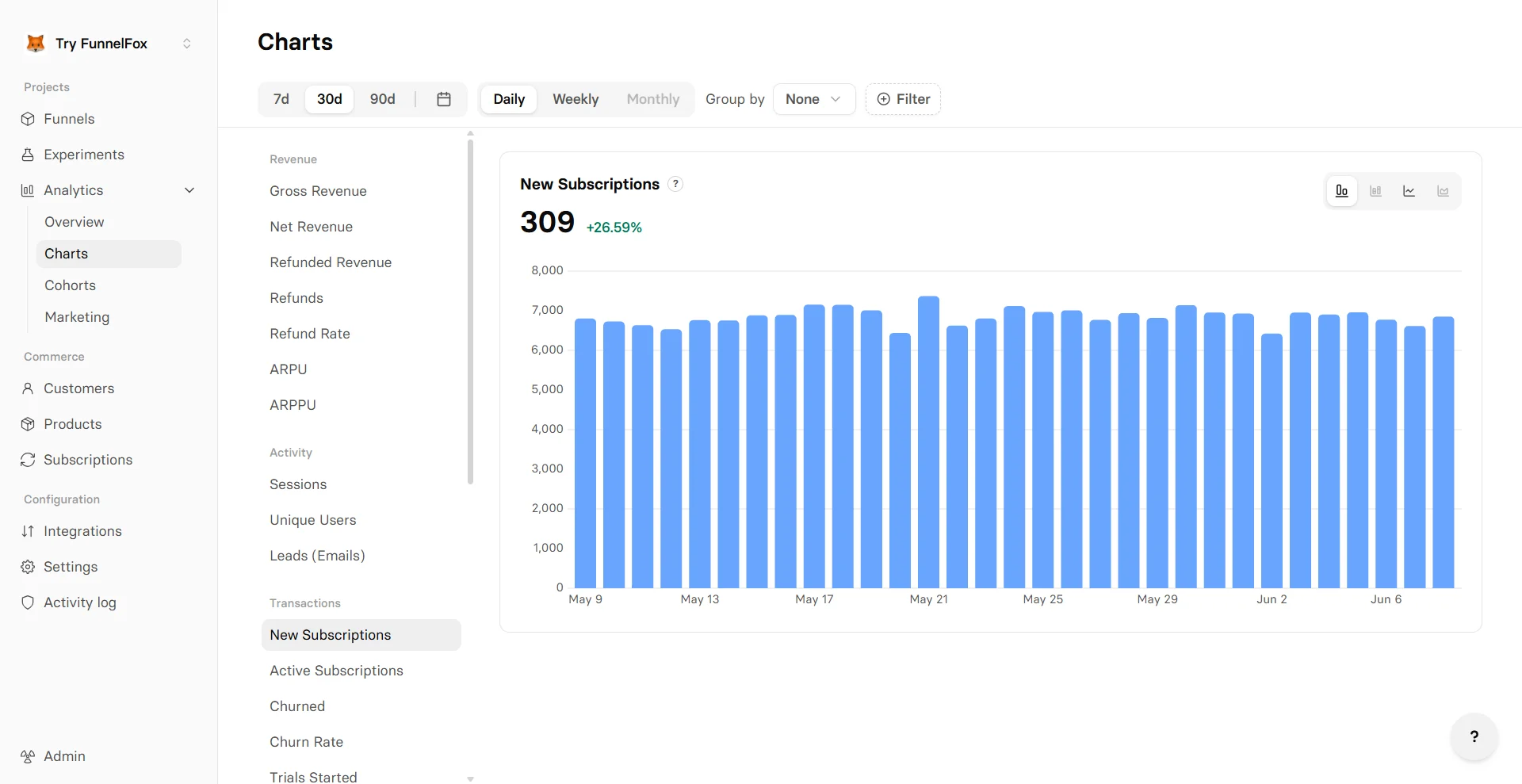Select the 90d time range
The height and width of the screenshot is (784, 1522).
click(383, 99)
